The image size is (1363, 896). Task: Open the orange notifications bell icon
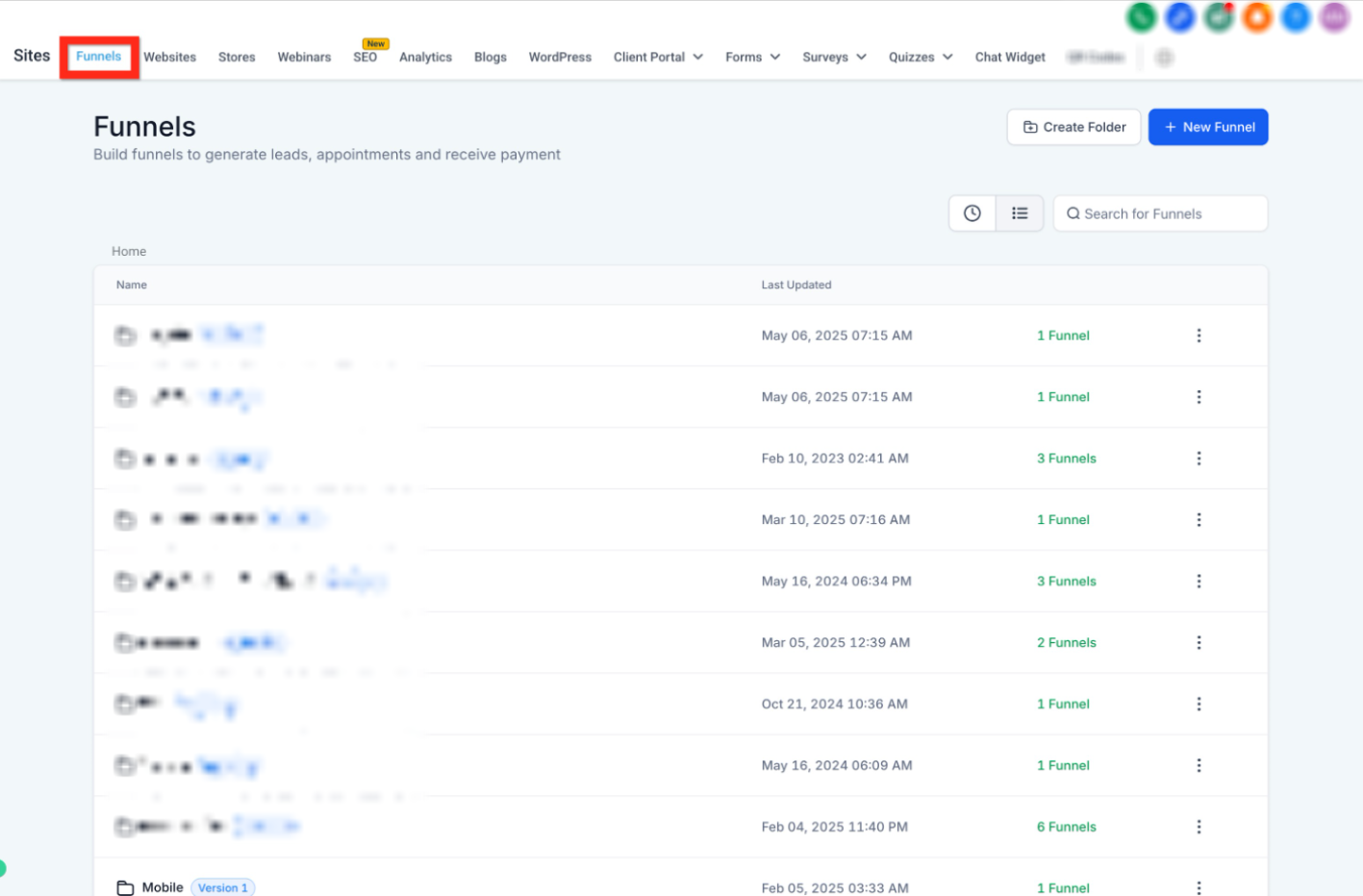pos(1257,16)
